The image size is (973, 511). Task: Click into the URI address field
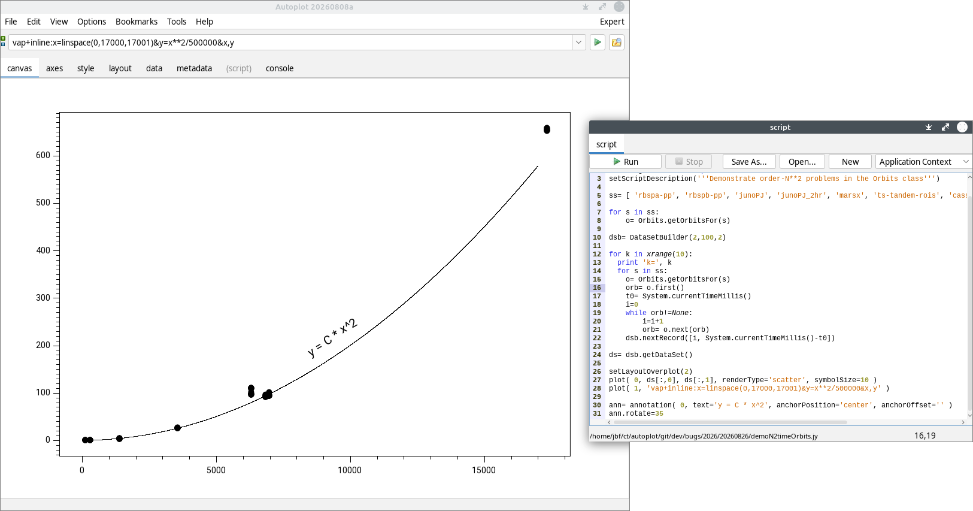tap(290, 43)
